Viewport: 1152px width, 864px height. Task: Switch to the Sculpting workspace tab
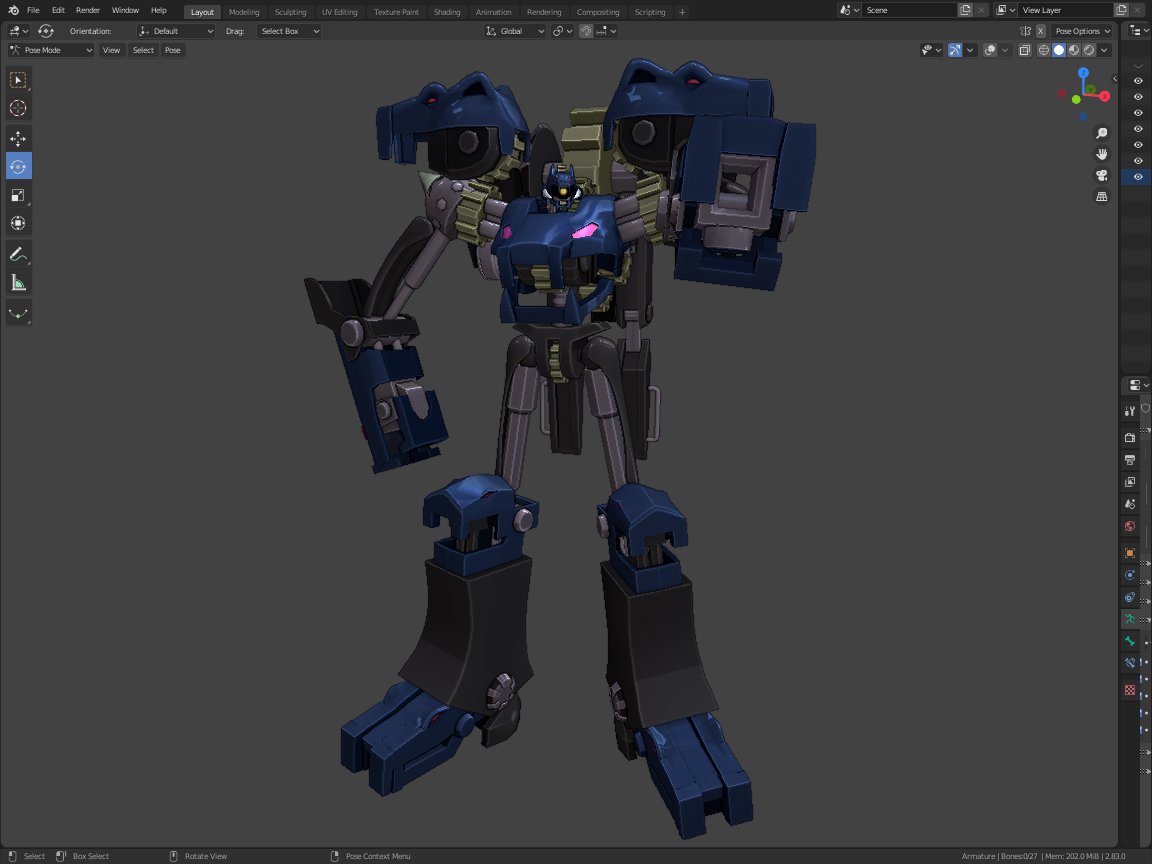coord(290,12)
